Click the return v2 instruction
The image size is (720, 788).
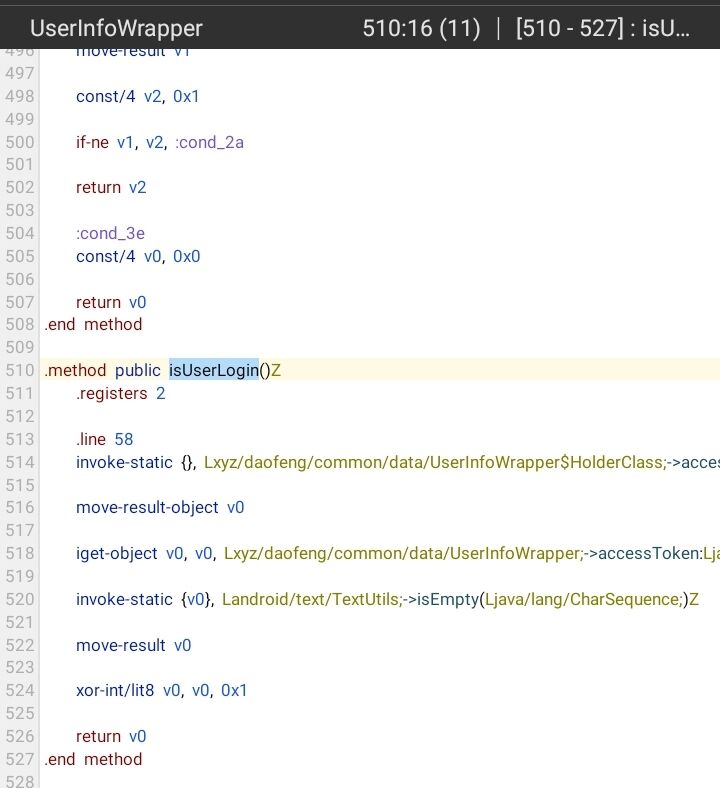(x=111, y=187)
